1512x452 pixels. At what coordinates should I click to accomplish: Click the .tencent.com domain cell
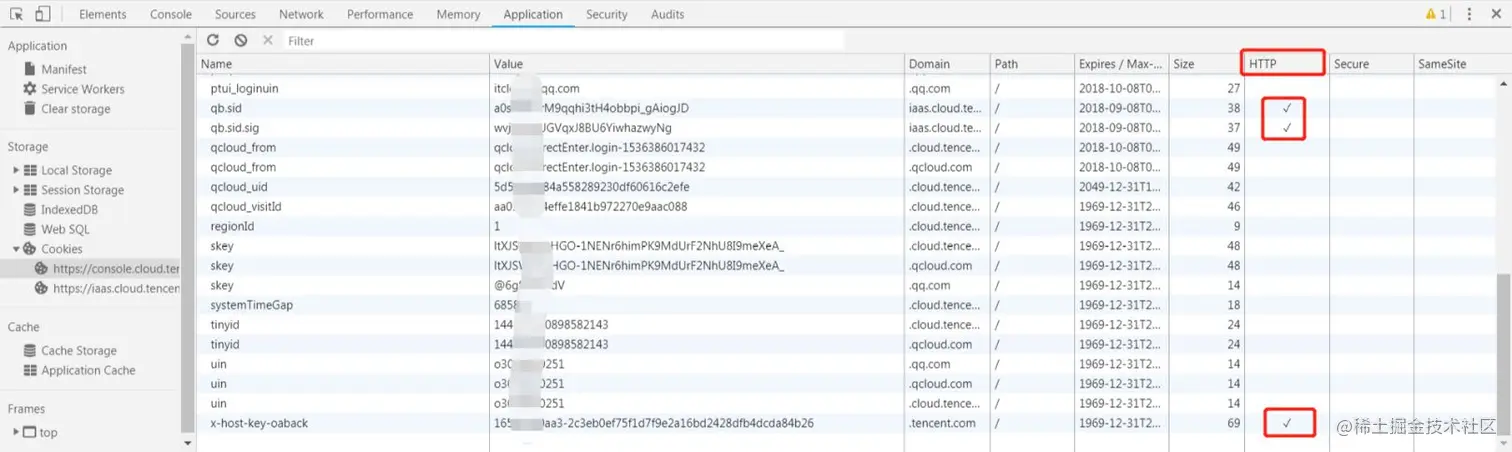(947, 423)
